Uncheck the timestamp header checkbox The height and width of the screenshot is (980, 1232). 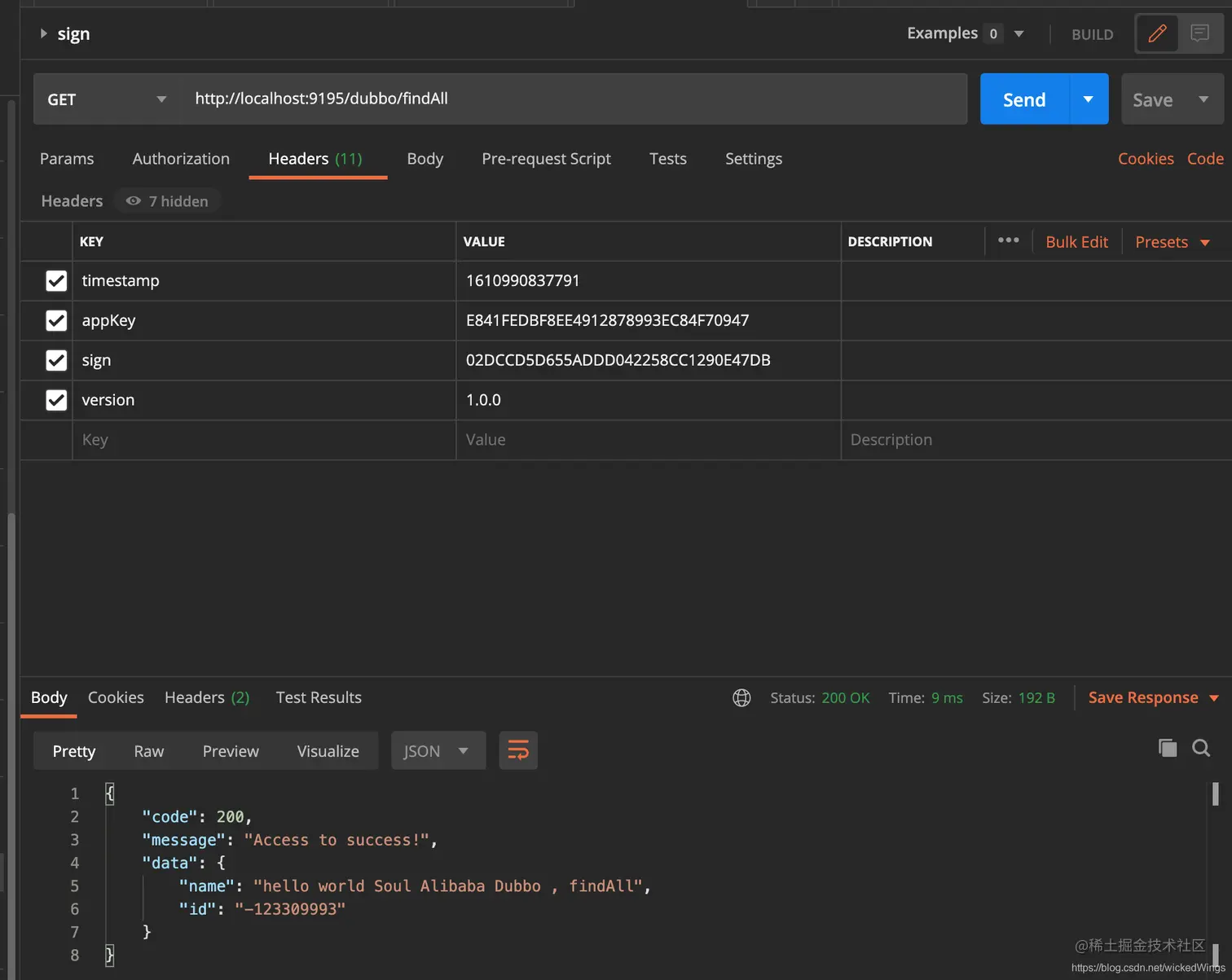pyautogui.click(x=56, y=281)
